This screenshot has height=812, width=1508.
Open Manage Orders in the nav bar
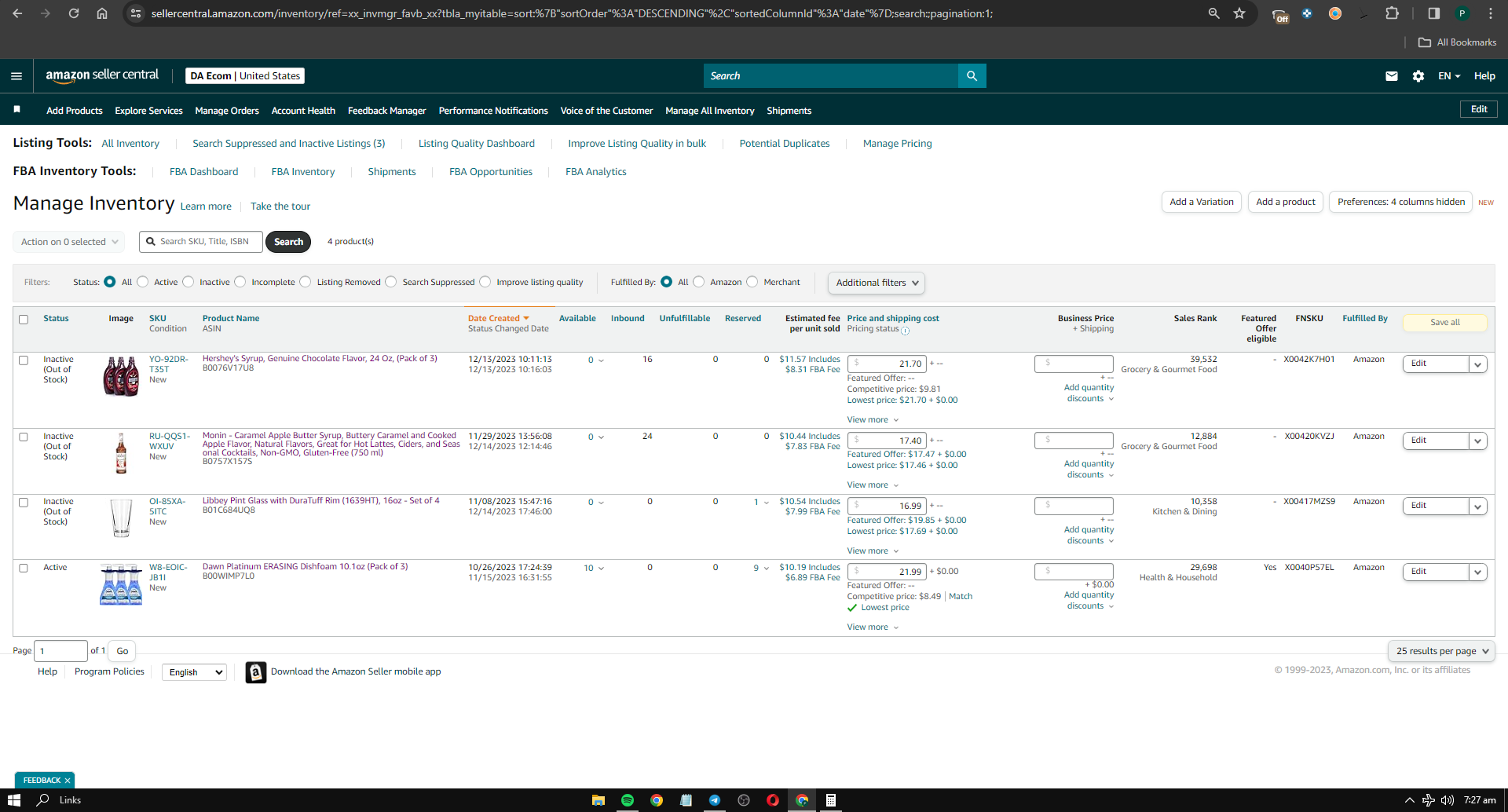(x=227, y=111)
